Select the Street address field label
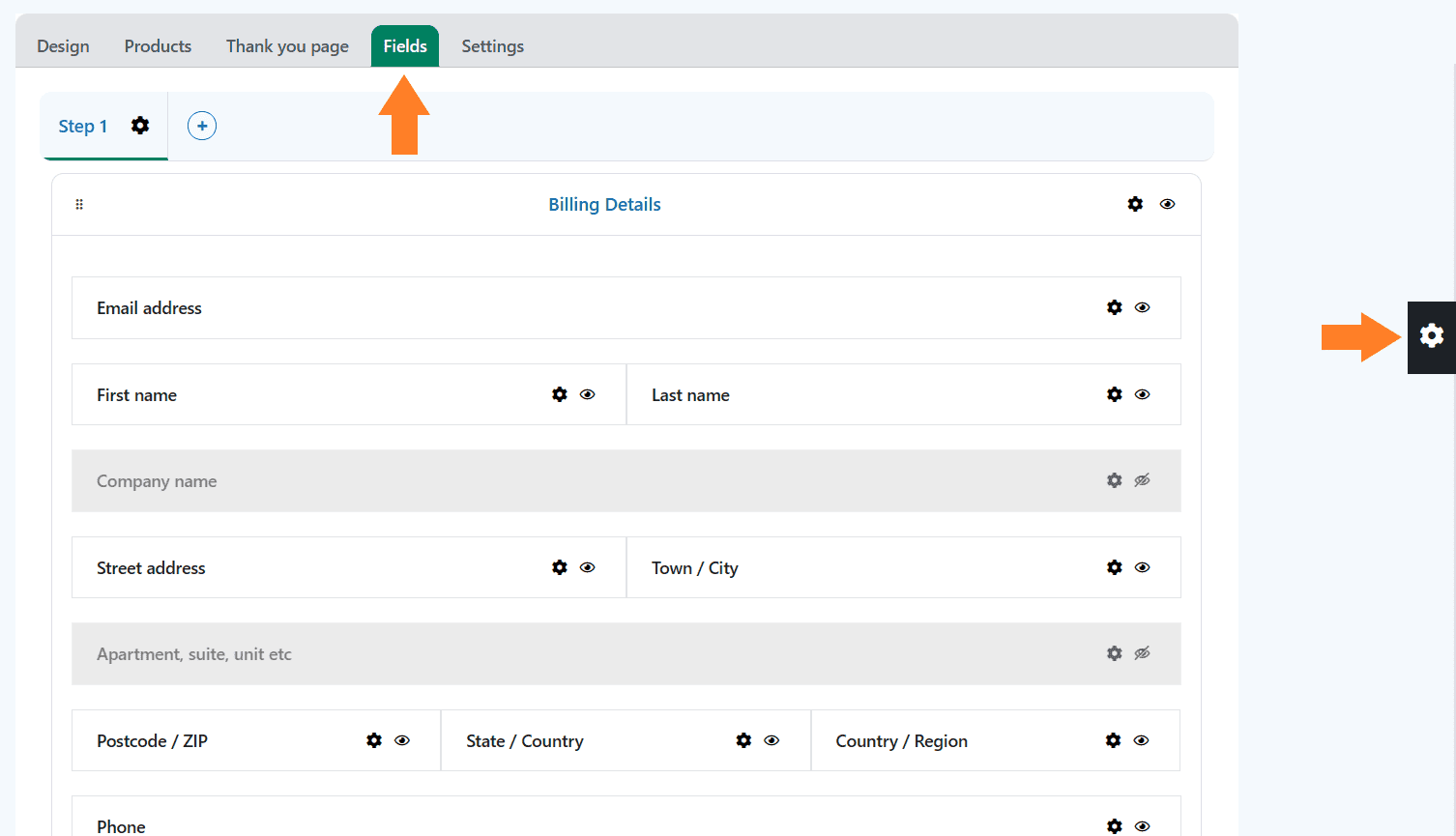The height and width of the screenshot is (836, 1456). (x=151, y=568)
